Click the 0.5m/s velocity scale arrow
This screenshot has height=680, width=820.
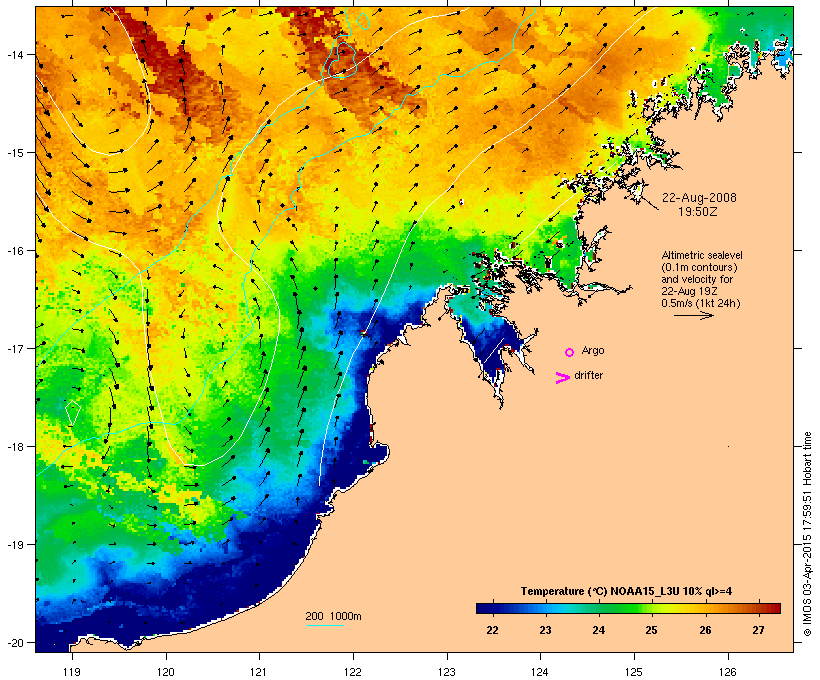click(x=693, y=315)
